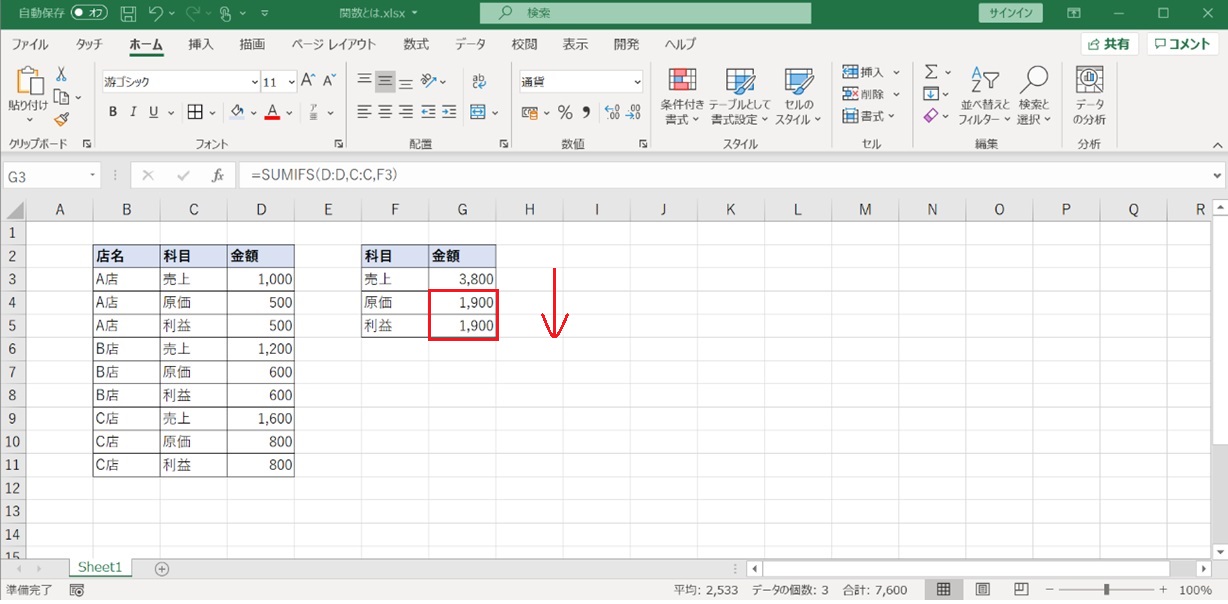
Task: Apply percent style with the % icon
Action: pos(565,112)
